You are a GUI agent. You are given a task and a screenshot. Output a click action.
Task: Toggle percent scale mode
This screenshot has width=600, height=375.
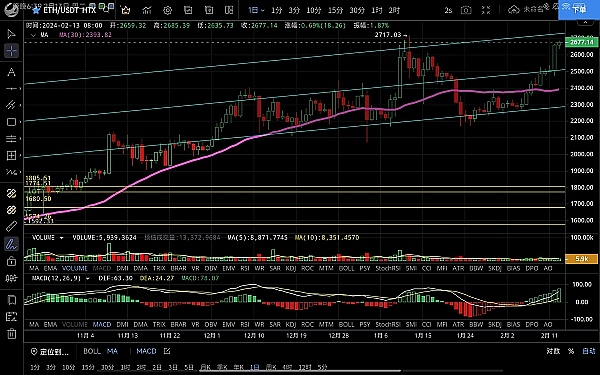click(x=571, y=351)
